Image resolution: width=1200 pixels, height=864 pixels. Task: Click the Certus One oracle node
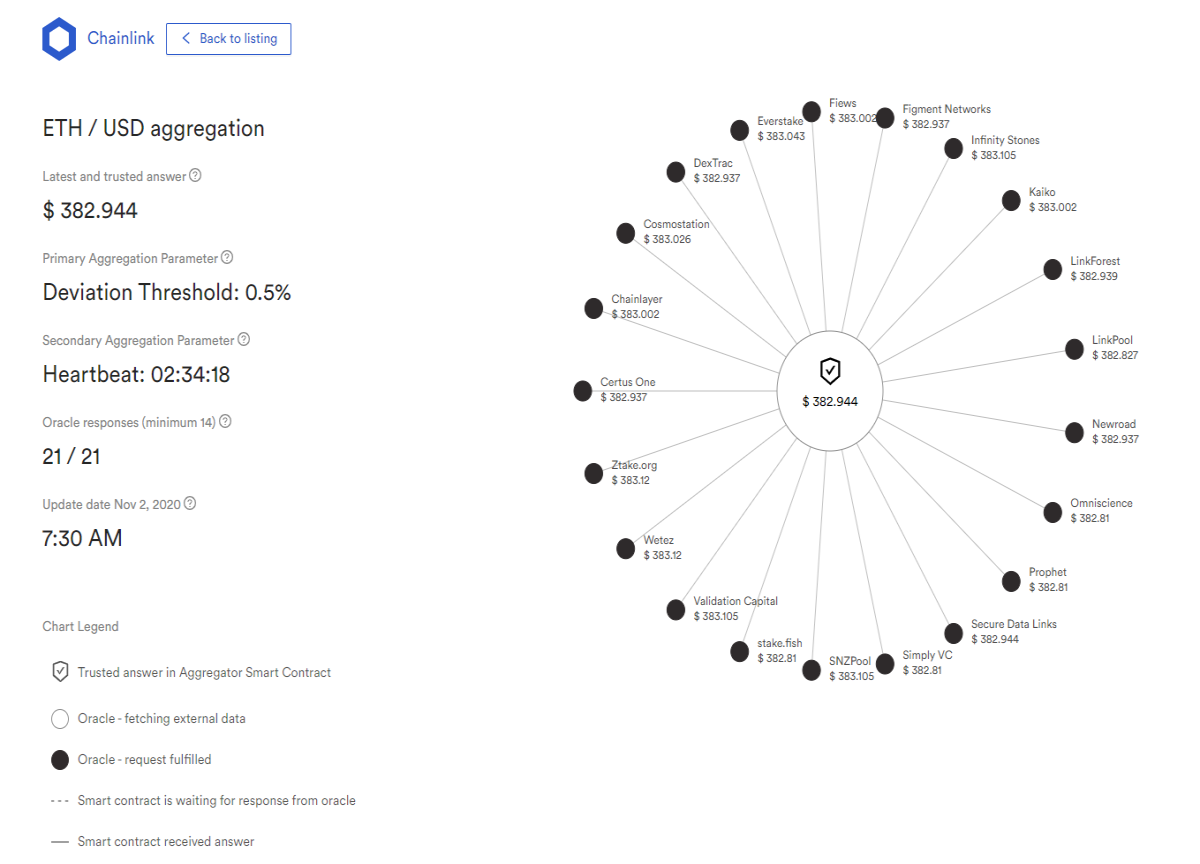pos(583,391)
